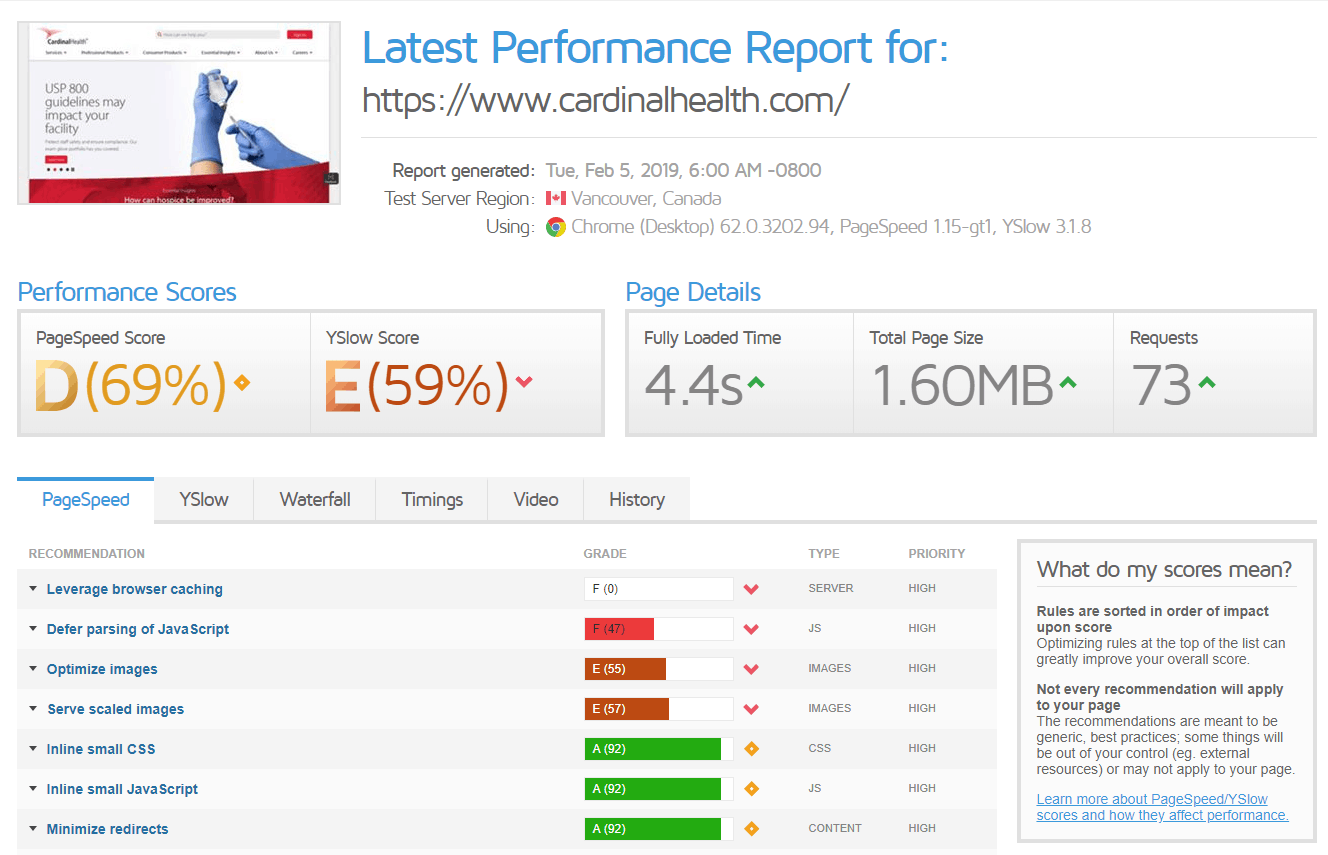The image size is (1328, 855).
Task: Open the History tab
Action: pyautogui.click(x=637, y=500)
